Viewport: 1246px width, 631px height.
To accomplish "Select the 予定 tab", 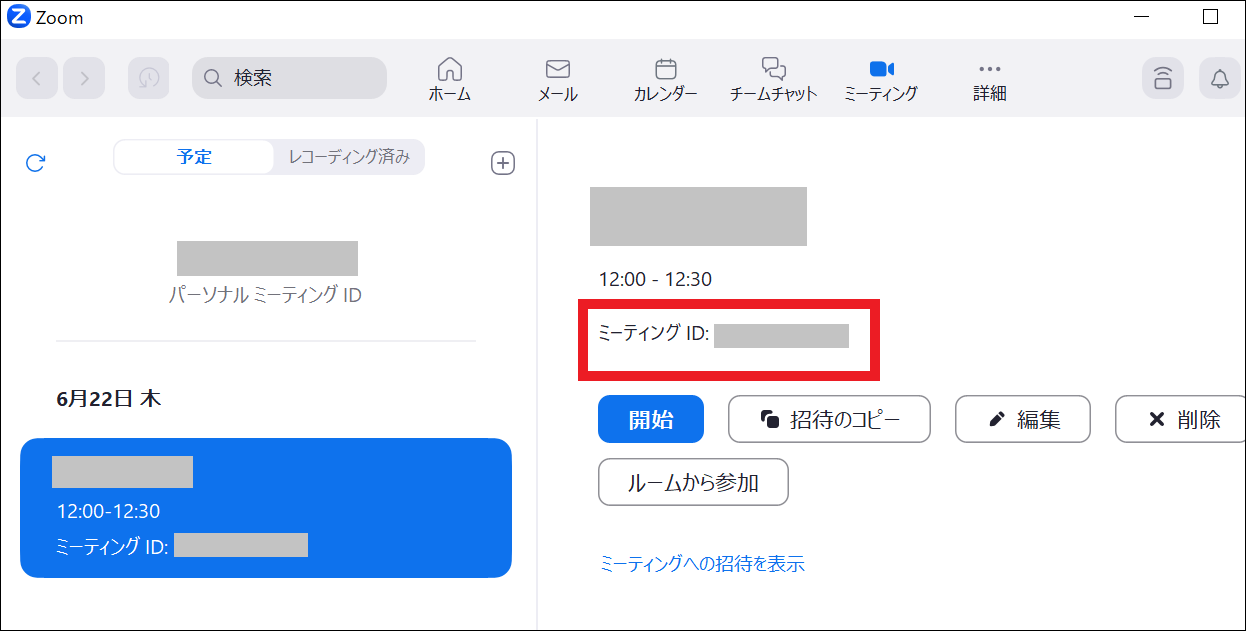I will click(194, 157).
